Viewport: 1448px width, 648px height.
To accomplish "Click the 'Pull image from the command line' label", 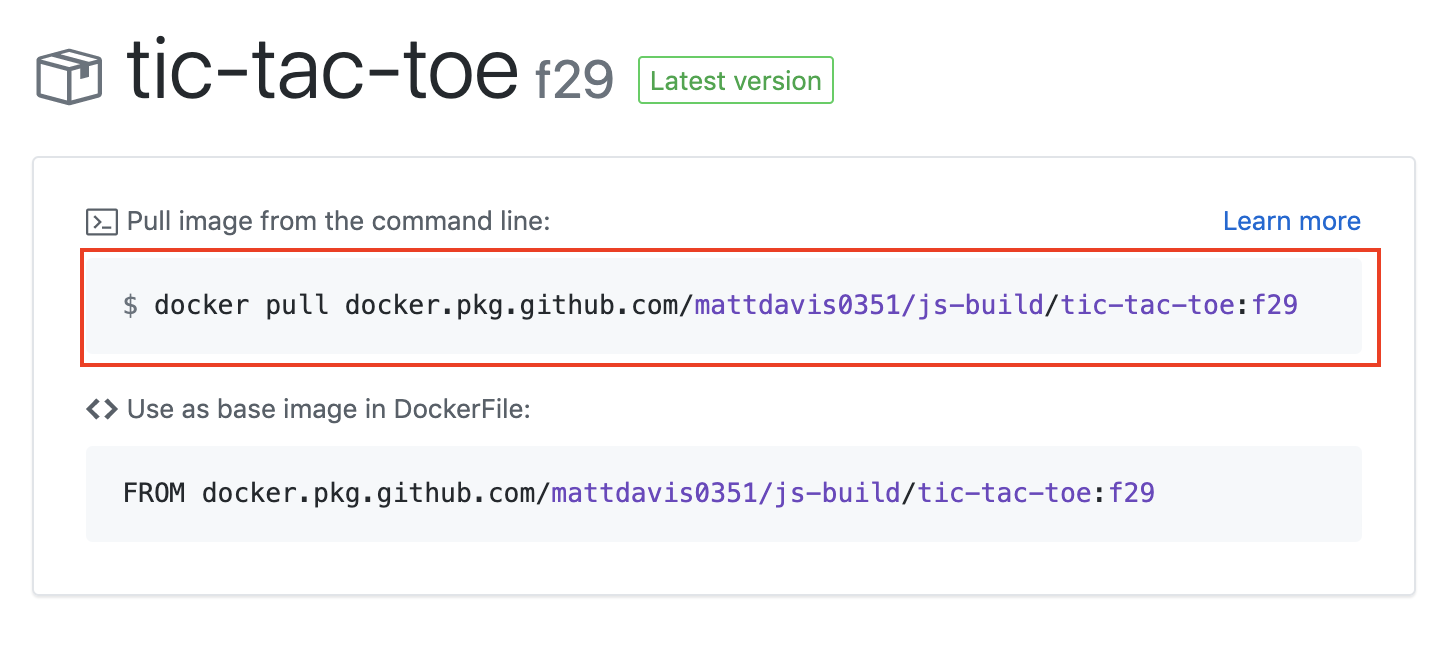I will tap(338, 221).
